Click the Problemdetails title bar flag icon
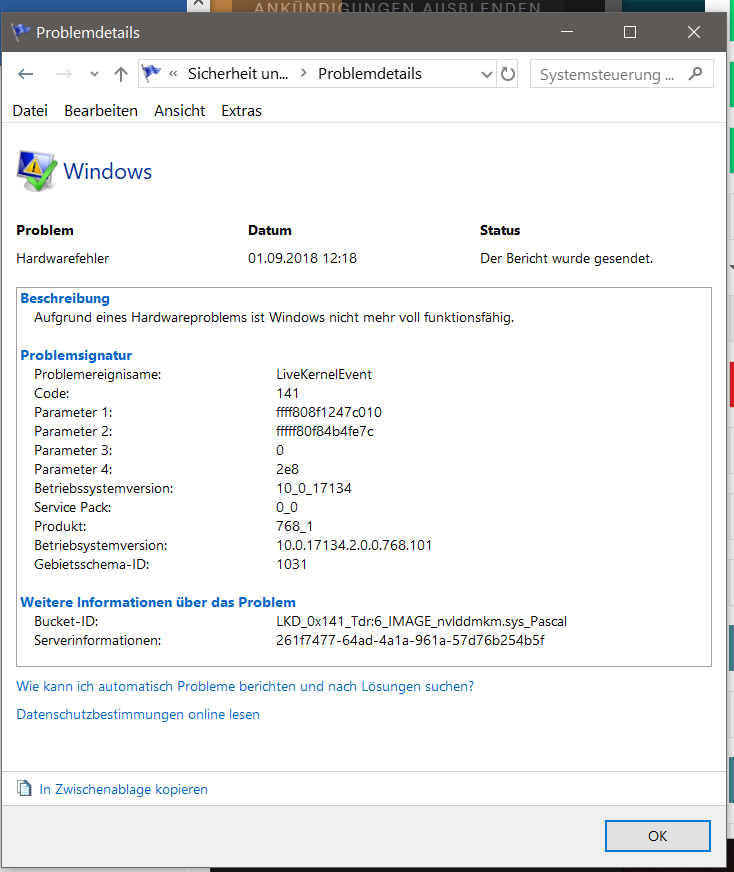734x872 pixels. click(x=21, y=32)
